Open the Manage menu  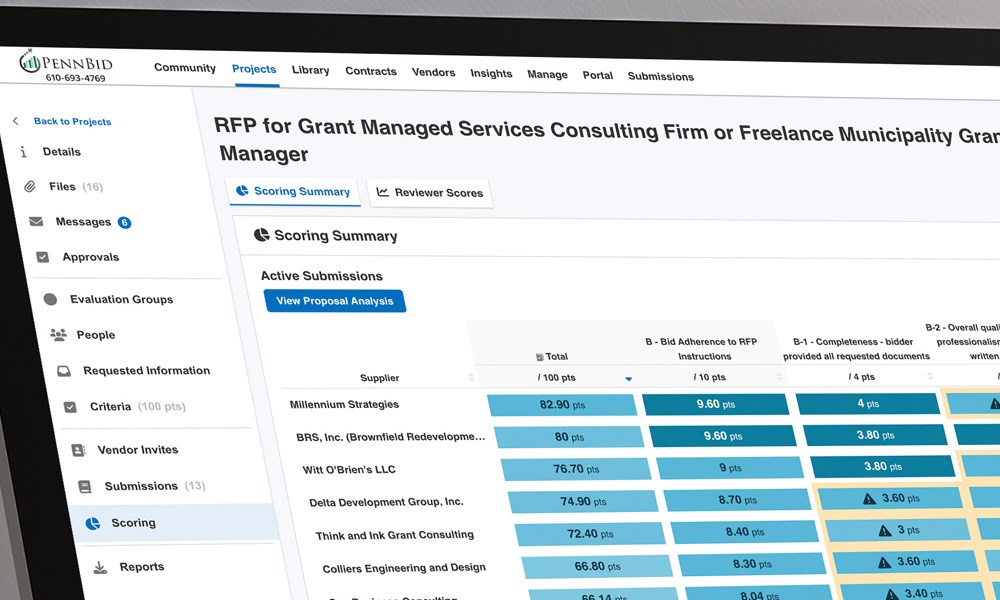point(547,74)
